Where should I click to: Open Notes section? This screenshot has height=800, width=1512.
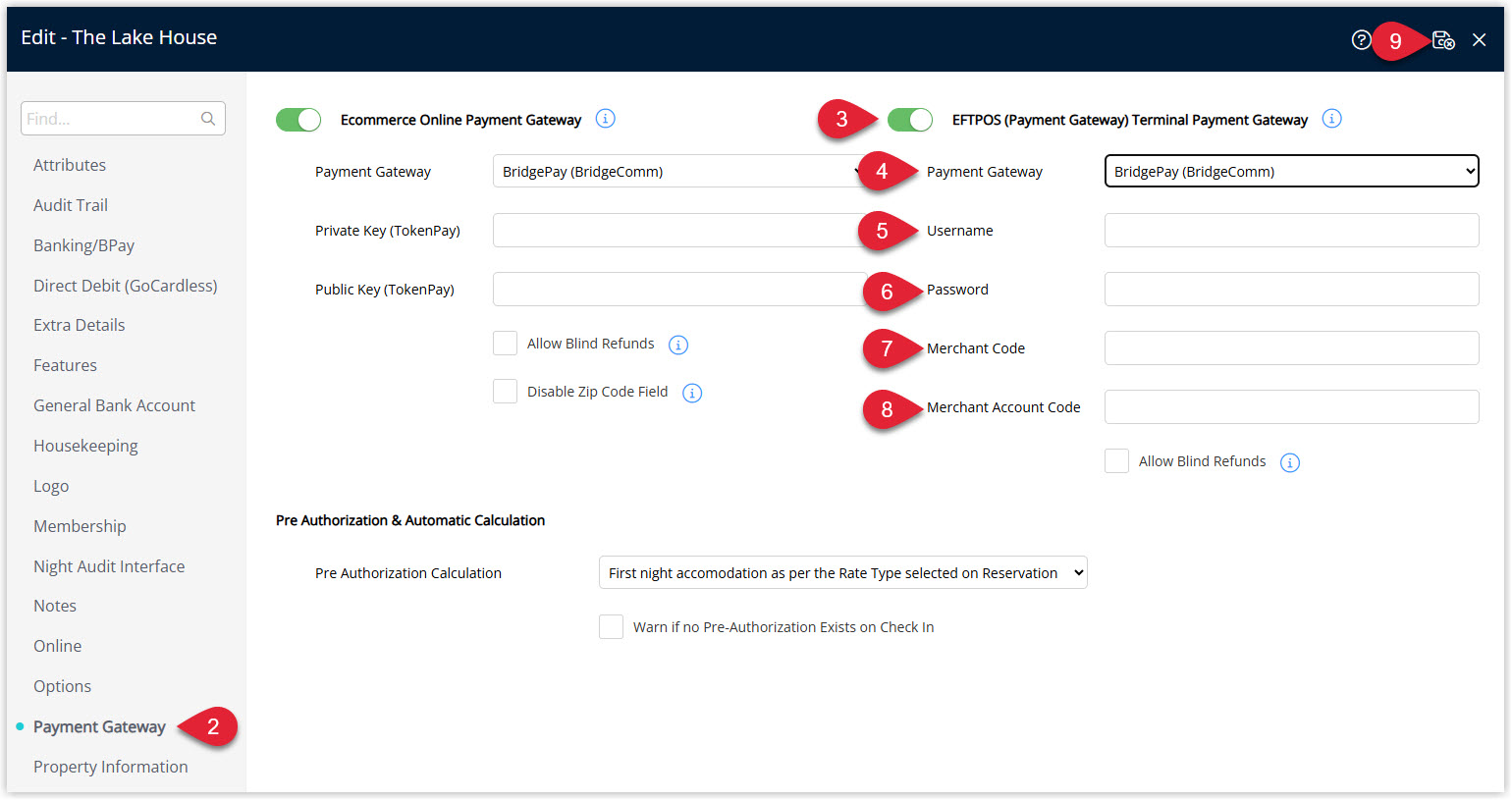pos(55,606)
